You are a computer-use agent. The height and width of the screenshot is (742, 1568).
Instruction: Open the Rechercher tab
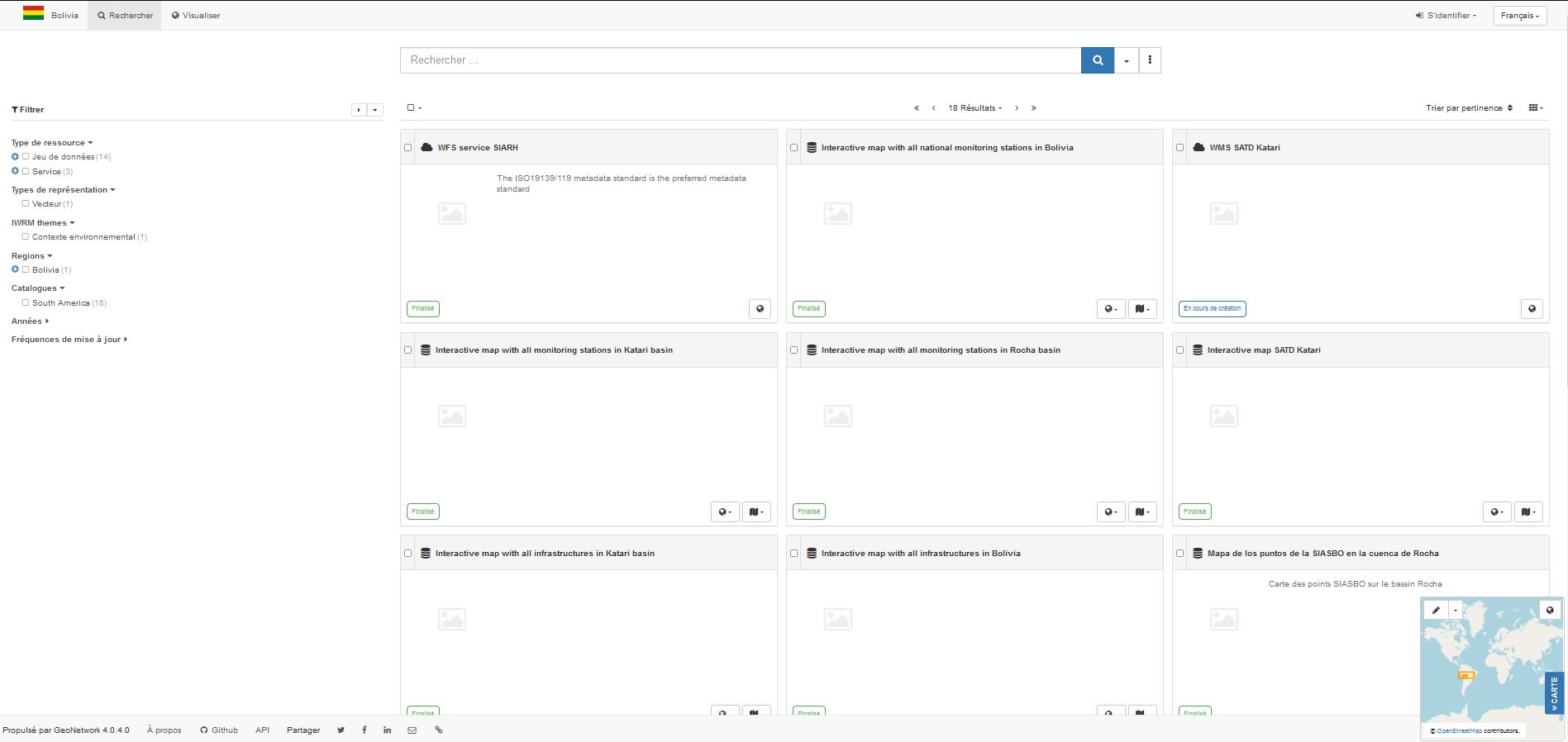[125, 16]
